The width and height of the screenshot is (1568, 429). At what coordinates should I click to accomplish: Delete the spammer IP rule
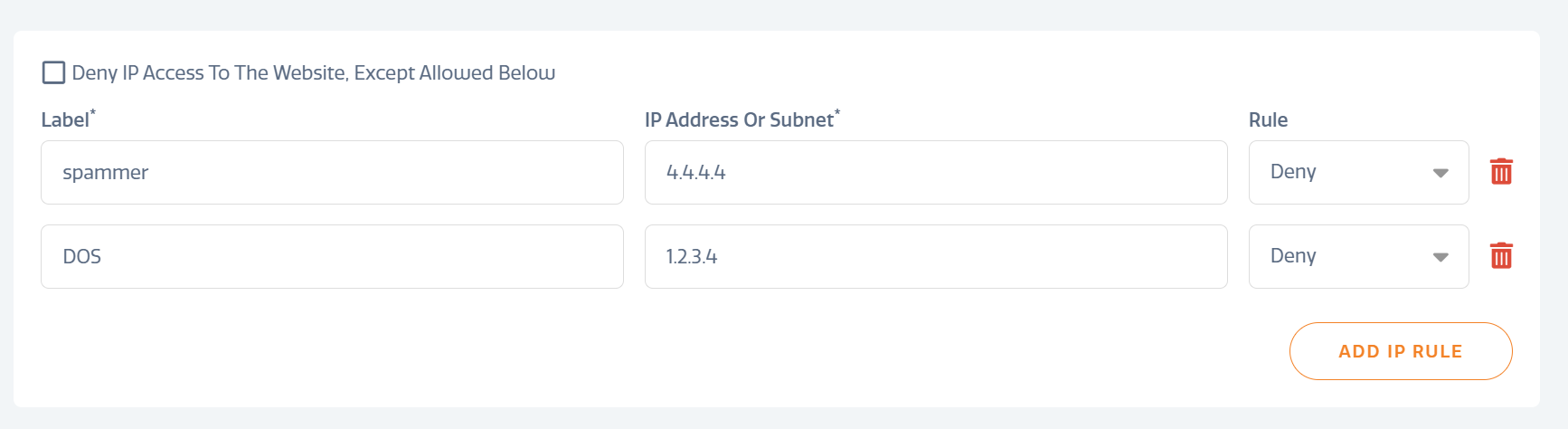[x=1501, y=171]
